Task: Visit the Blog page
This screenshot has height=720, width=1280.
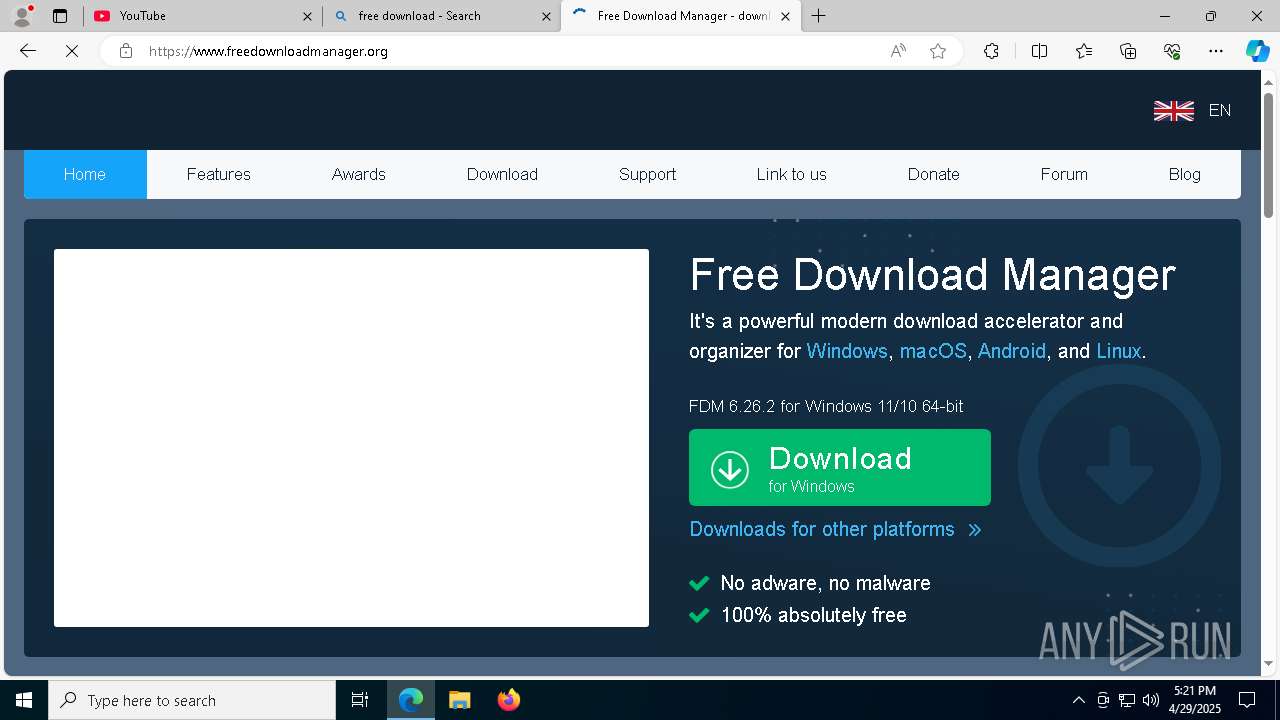Action: pyautogui.click(x=1184, y=174)
